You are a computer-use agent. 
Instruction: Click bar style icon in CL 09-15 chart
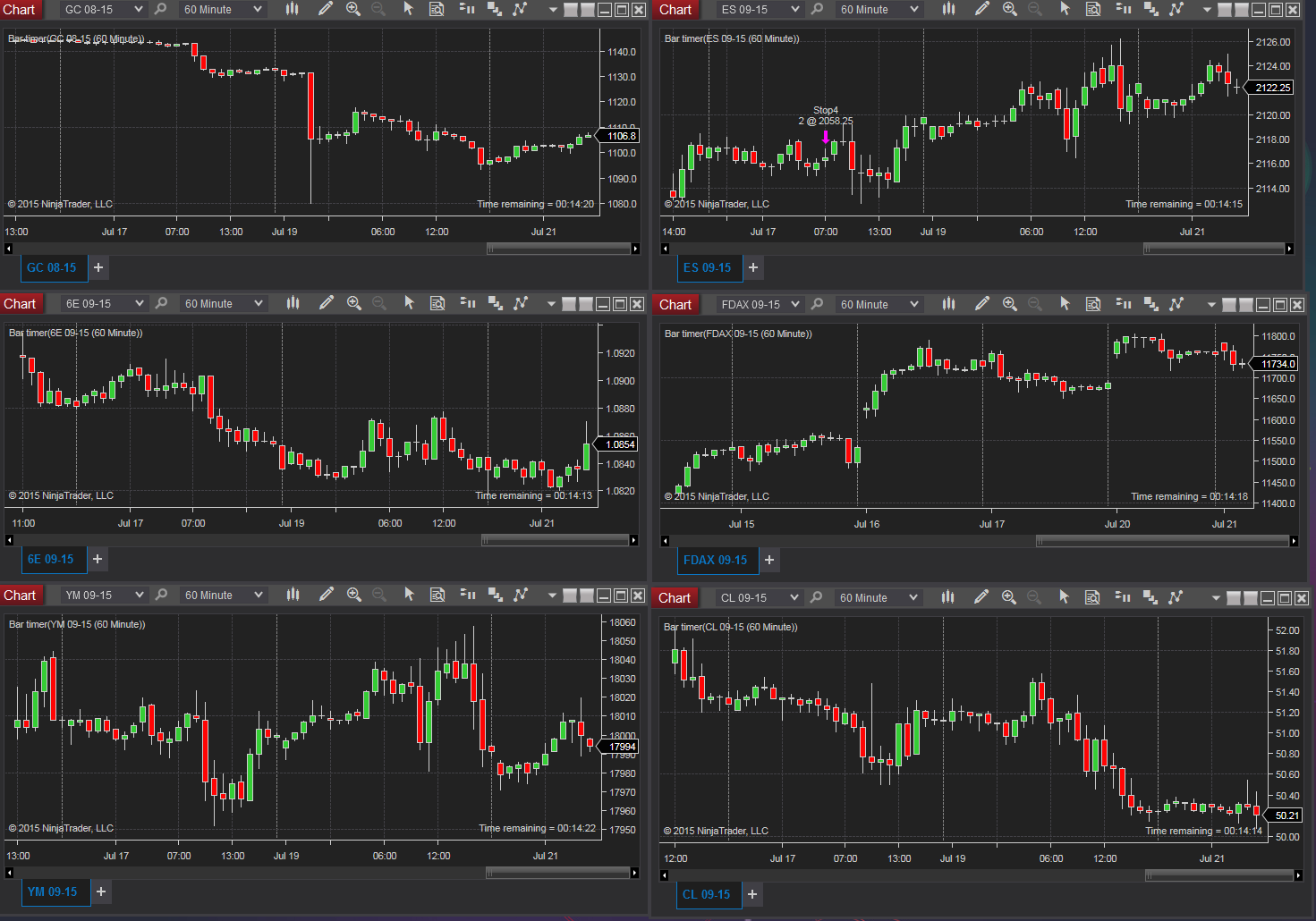coord(948,597)
